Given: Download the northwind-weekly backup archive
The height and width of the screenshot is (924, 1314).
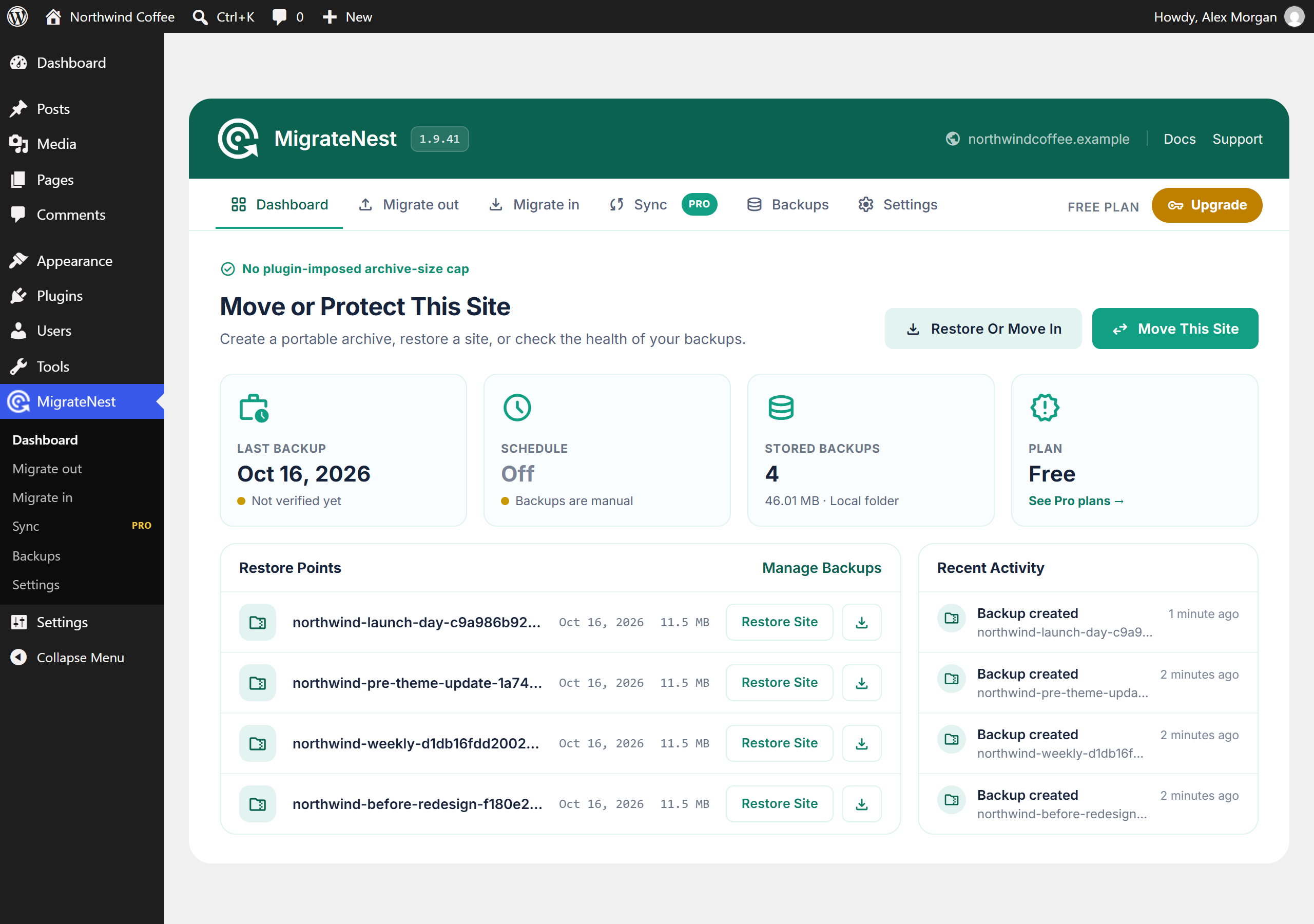Looking at the screenshot, I should pos(861,744).
